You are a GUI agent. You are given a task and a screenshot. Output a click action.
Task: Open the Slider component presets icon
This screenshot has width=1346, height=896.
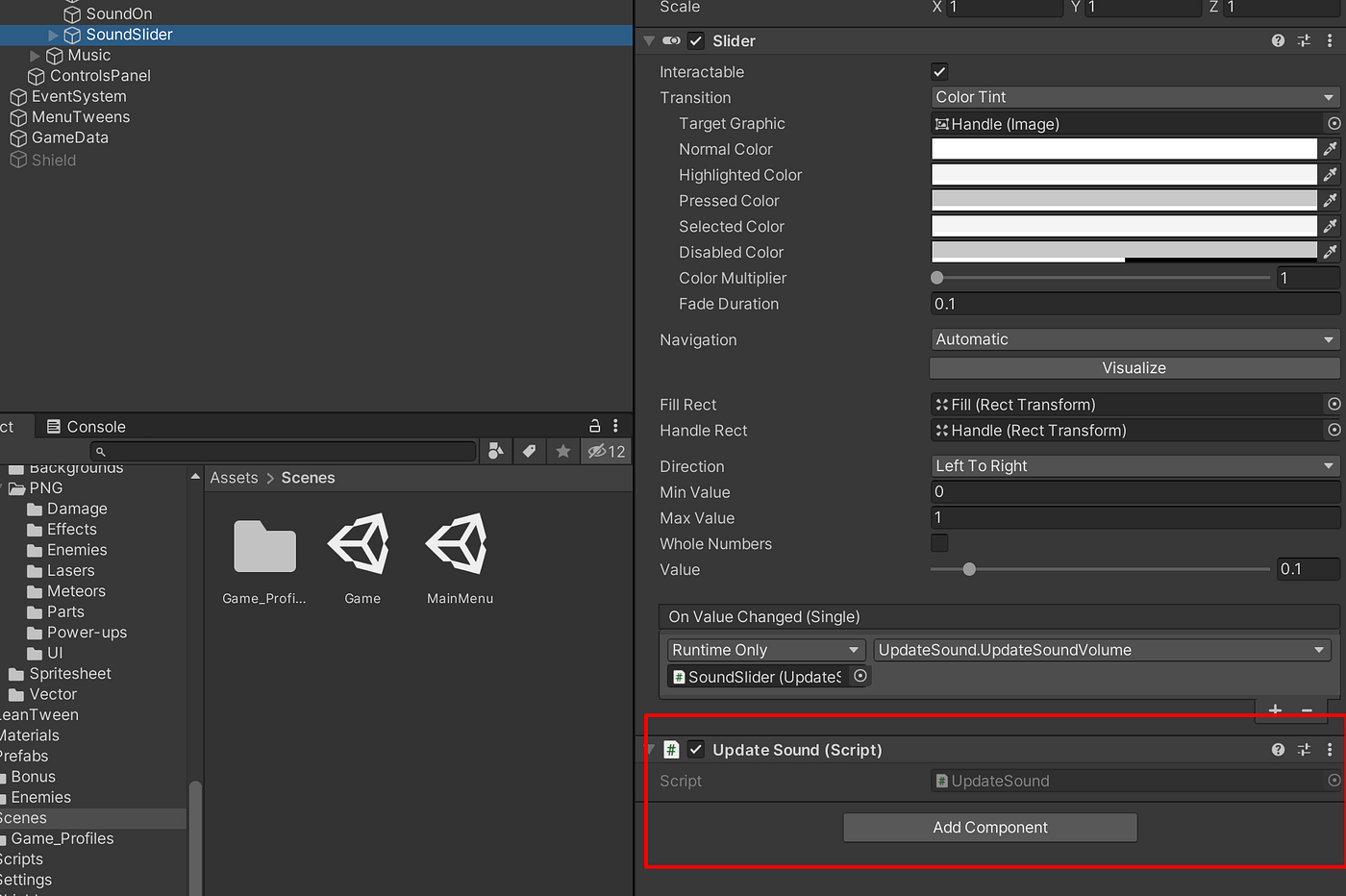1304,40
